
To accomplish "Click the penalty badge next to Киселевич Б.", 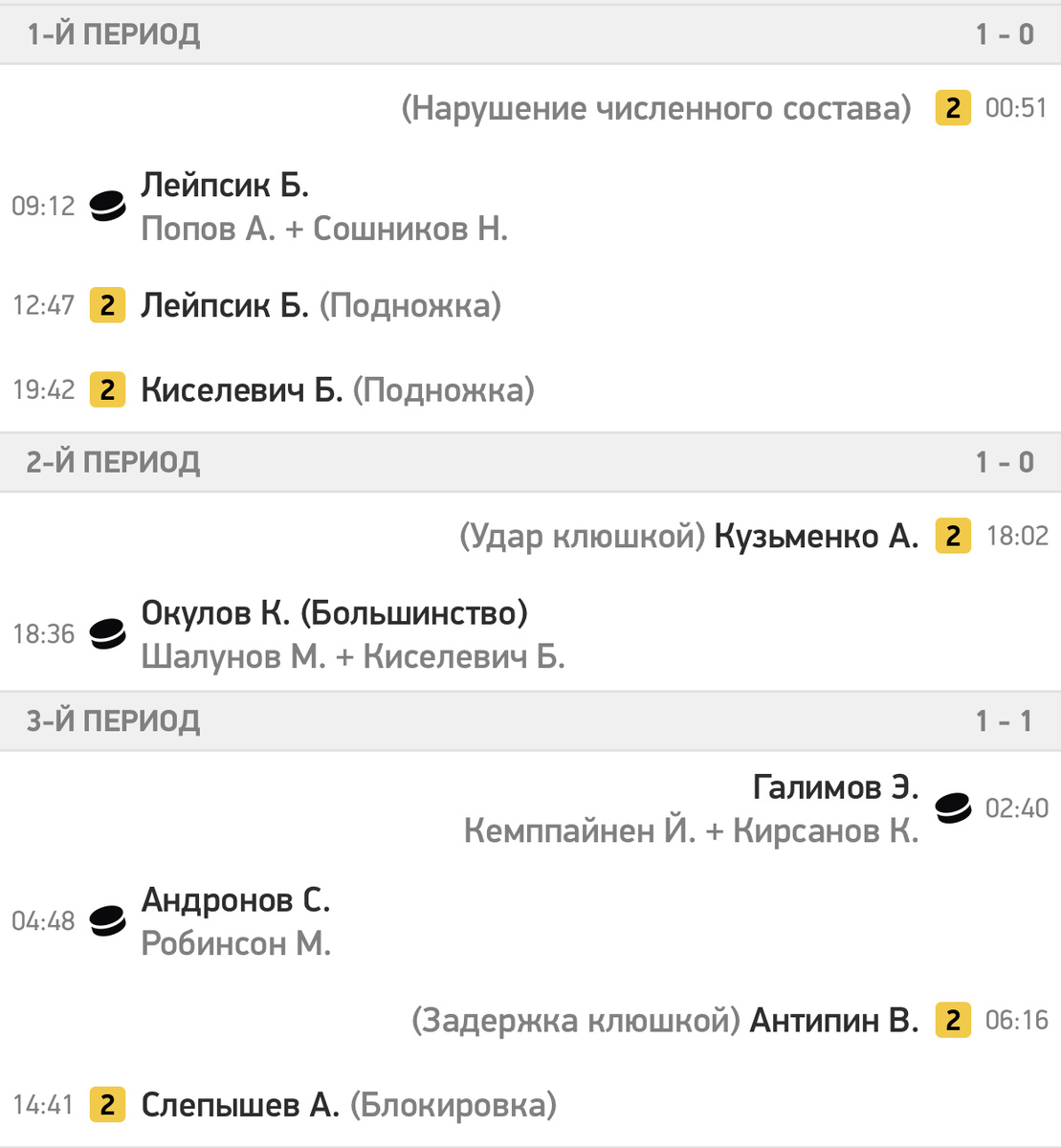I will click(x=107, y=389).
